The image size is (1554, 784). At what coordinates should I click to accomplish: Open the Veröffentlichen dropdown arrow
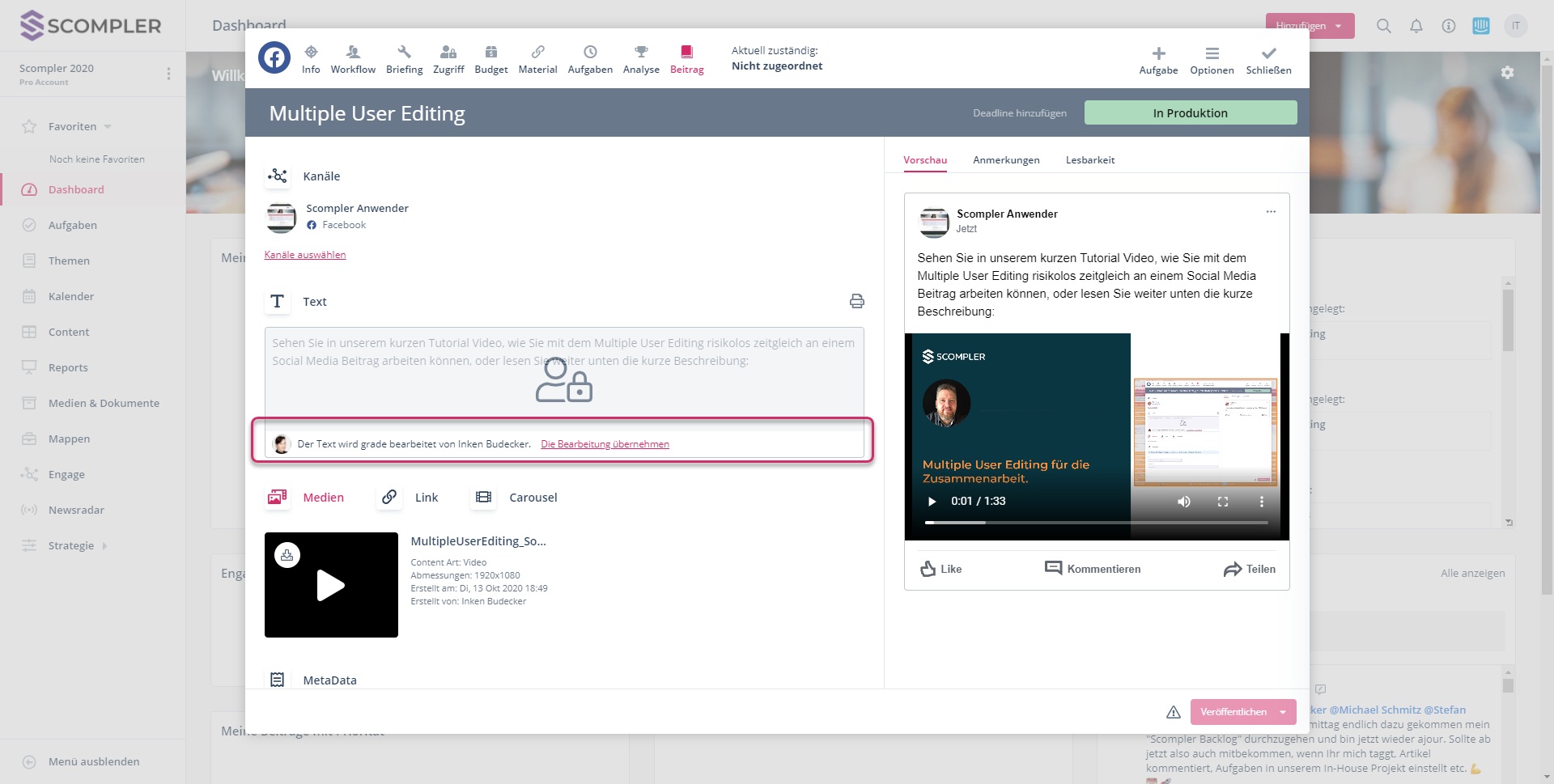click(x=1283, y=712)
